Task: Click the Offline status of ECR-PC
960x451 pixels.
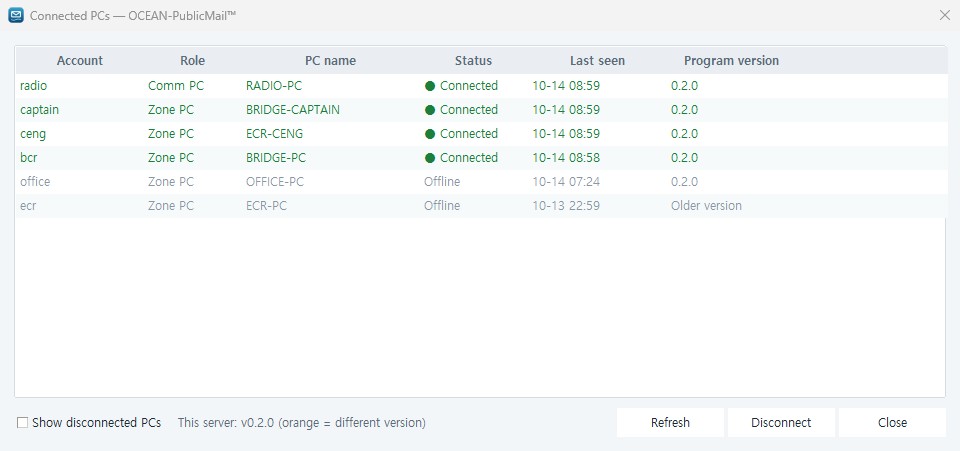Action: click(x=442, y=206)
